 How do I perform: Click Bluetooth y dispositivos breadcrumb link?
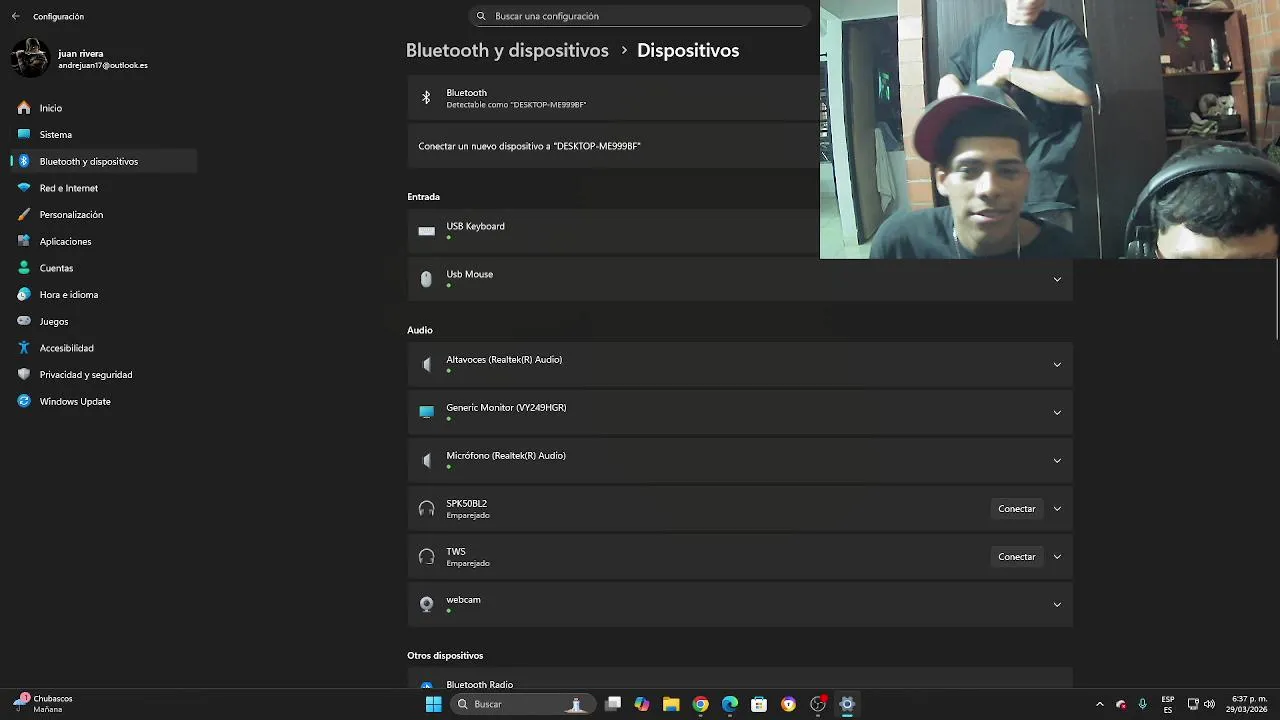coord(507,50)
